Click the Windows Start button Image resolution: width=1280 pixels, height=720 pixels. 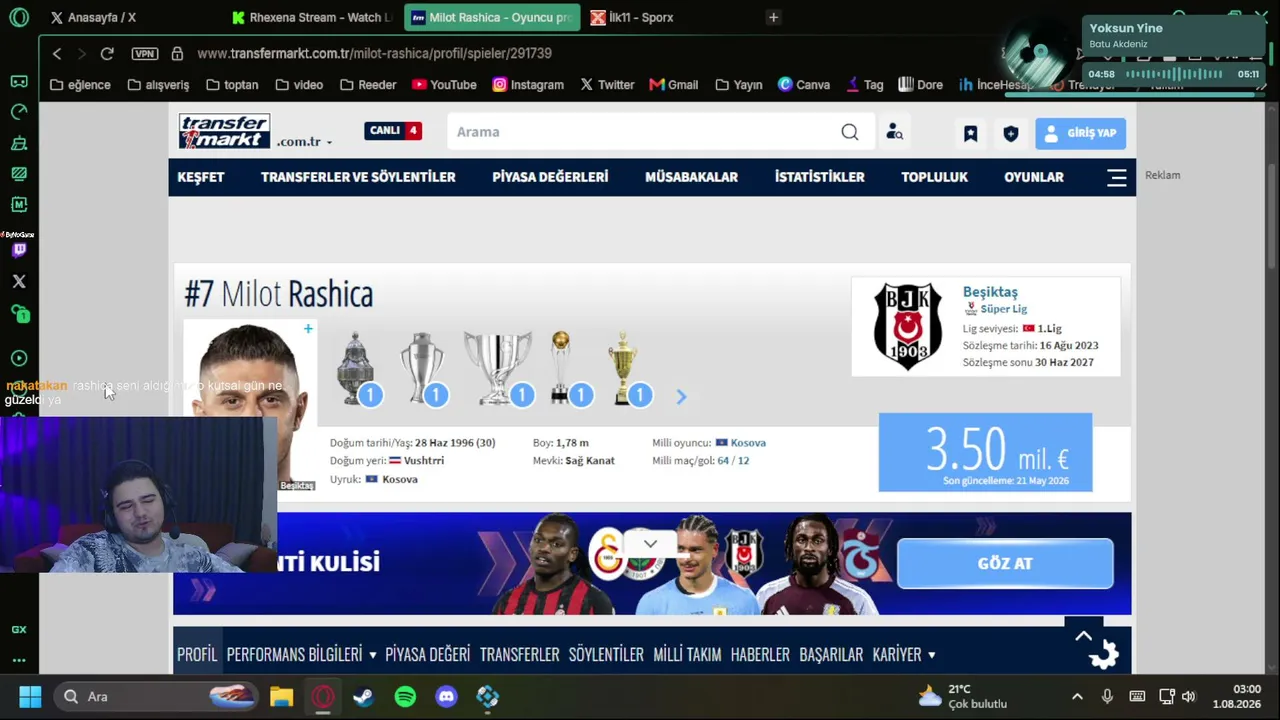click(x=30, y=696)
